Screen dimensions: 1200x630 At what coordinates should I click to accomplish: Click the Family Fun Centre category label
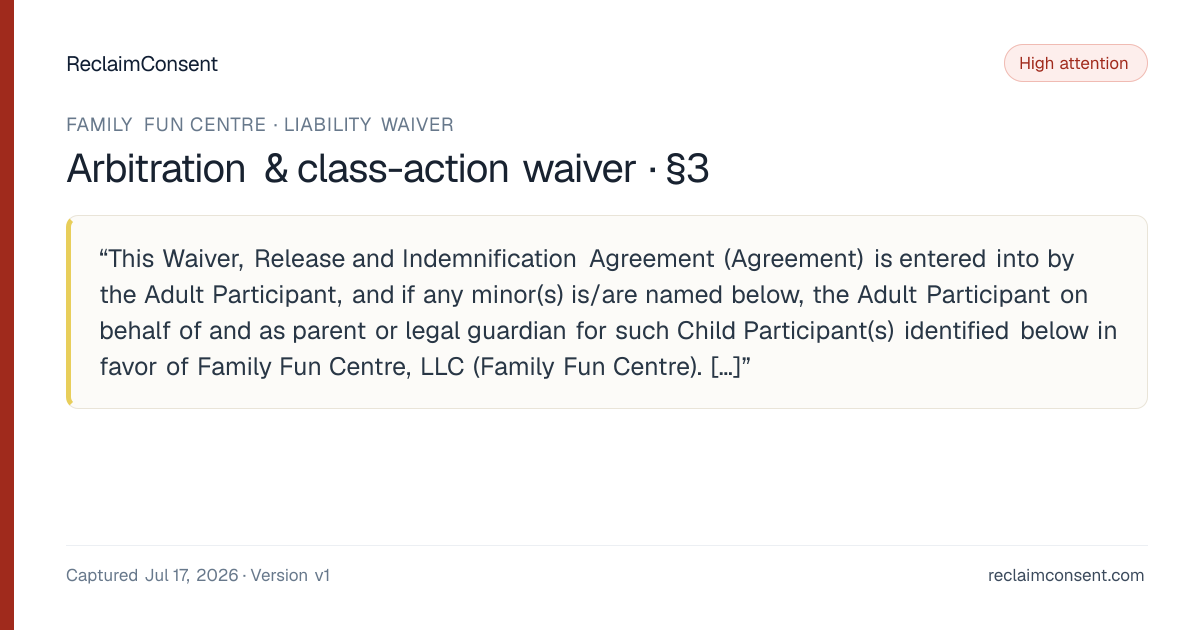pos(166,125)
